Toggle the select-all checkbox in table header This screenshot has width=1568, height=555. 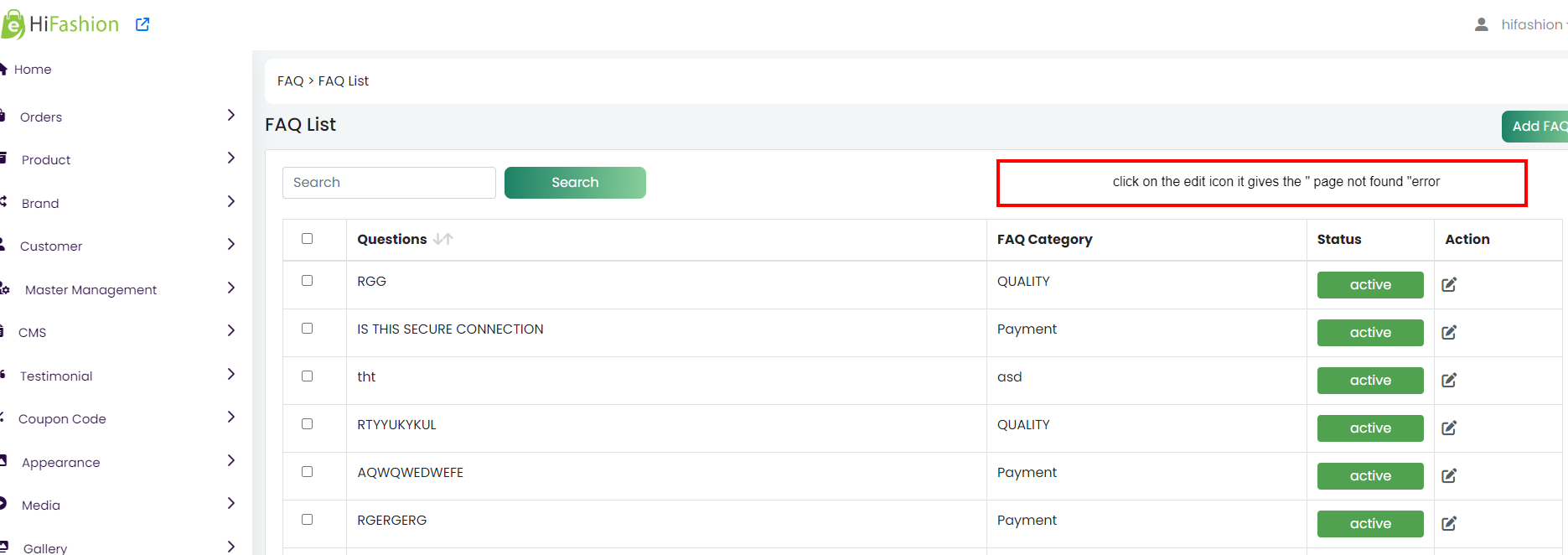[x=307, y=239]
